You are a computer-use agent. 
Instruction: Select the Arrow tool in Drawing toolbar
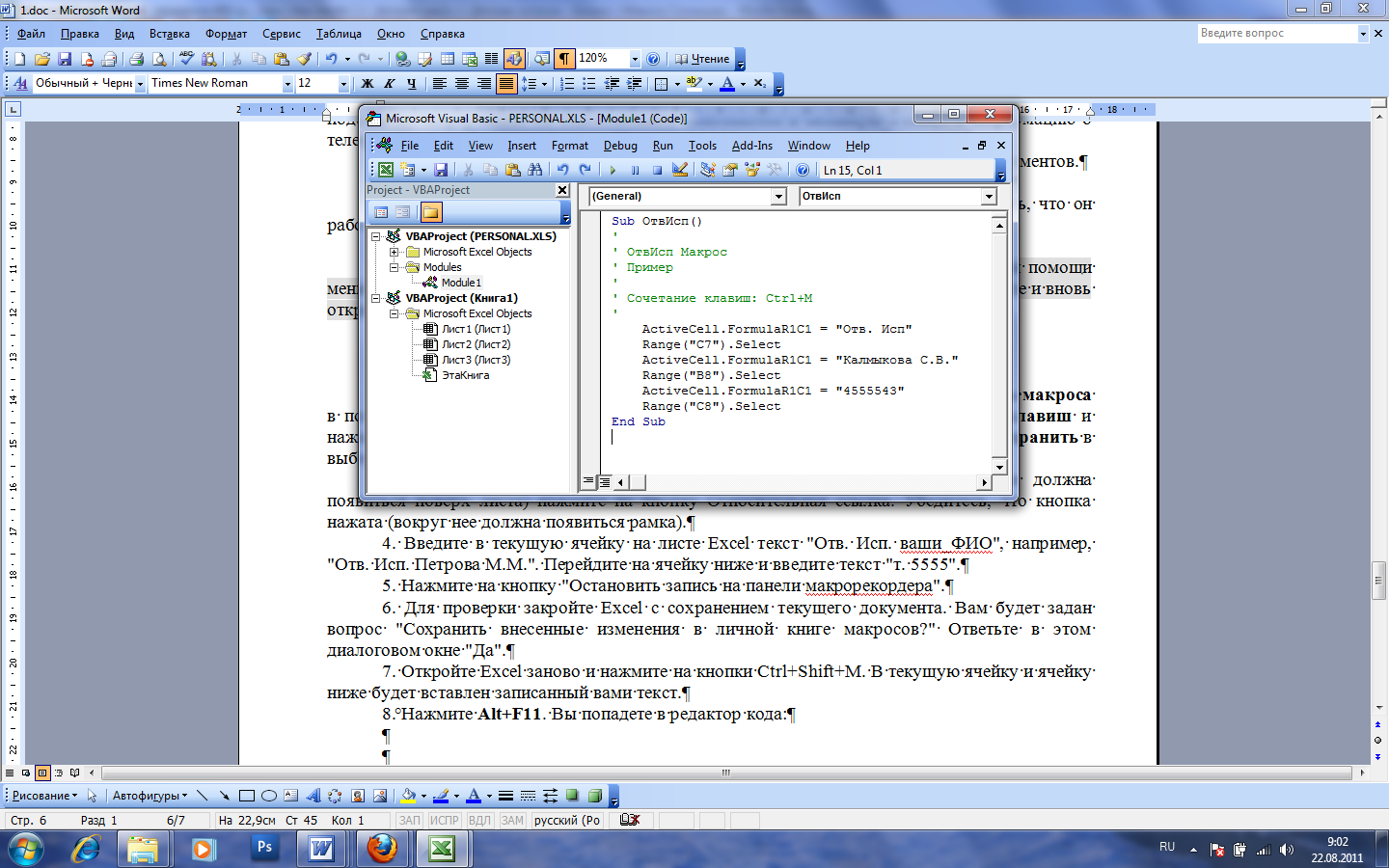pyautogui.click(x=225, y=796)
